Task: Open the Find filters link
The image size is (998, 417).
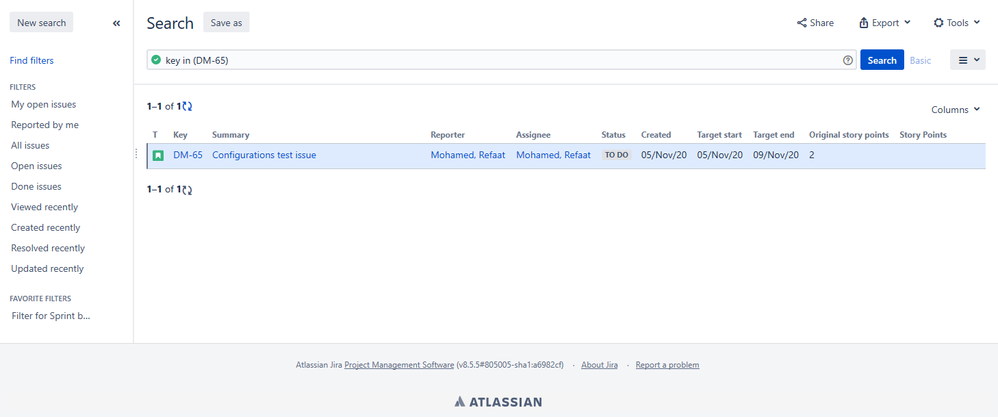Action: [x=32, y=60]
